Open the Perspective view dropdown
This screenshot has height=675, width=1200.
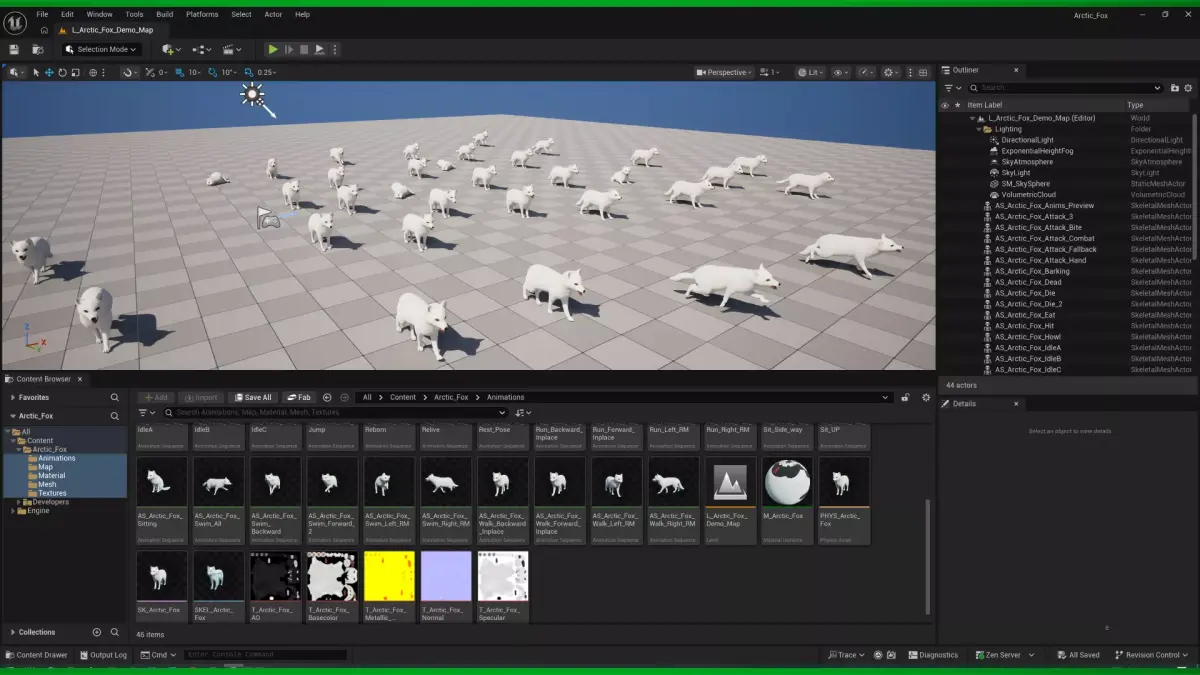(724, 72)
